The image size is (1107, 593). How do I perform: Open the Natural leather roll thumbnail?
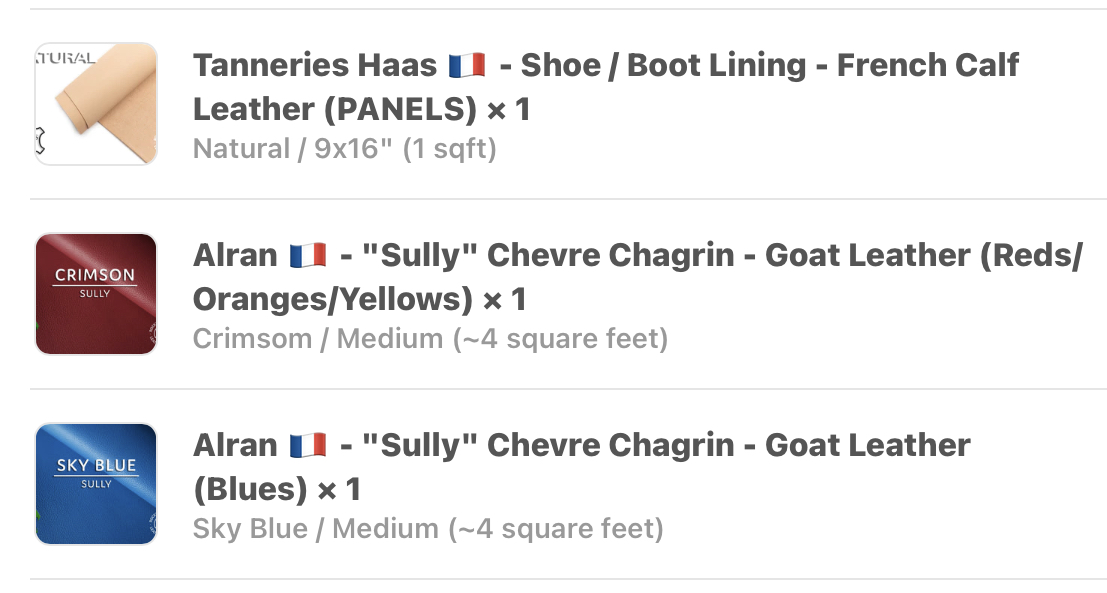[96, 104]
